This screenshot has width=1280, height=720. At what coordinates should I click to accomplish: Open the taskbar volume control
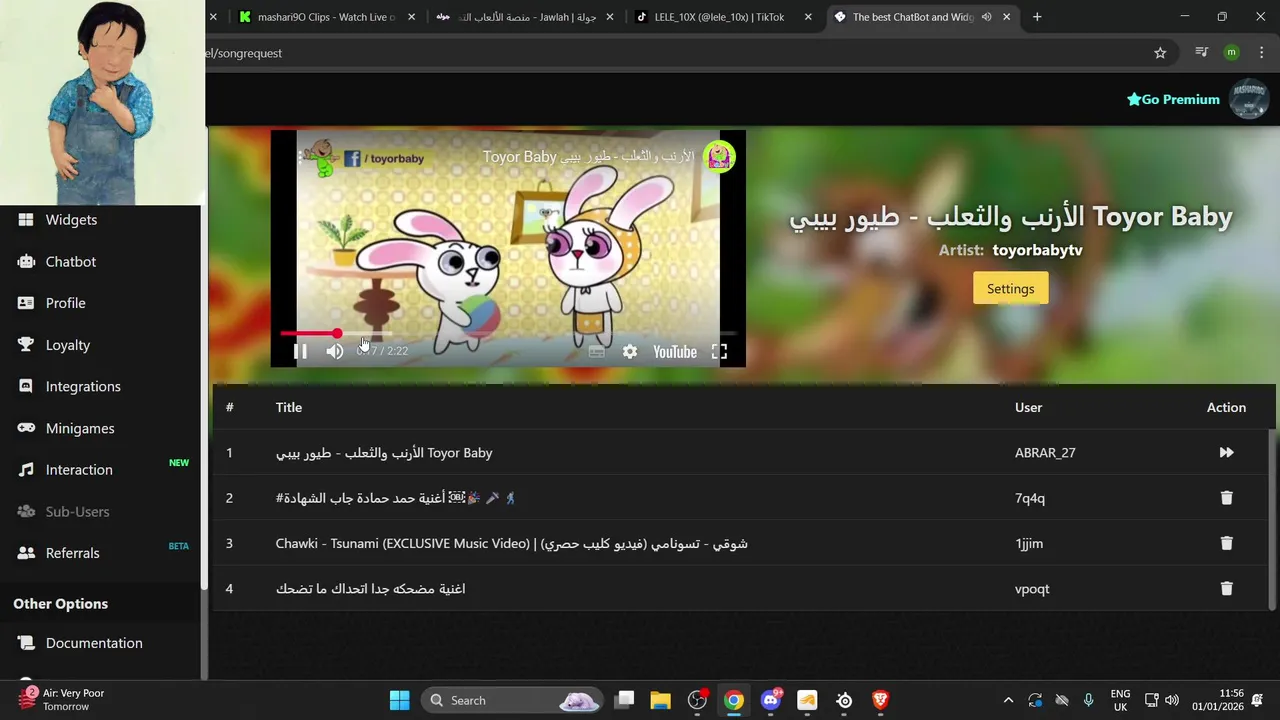click(1172, 700)
